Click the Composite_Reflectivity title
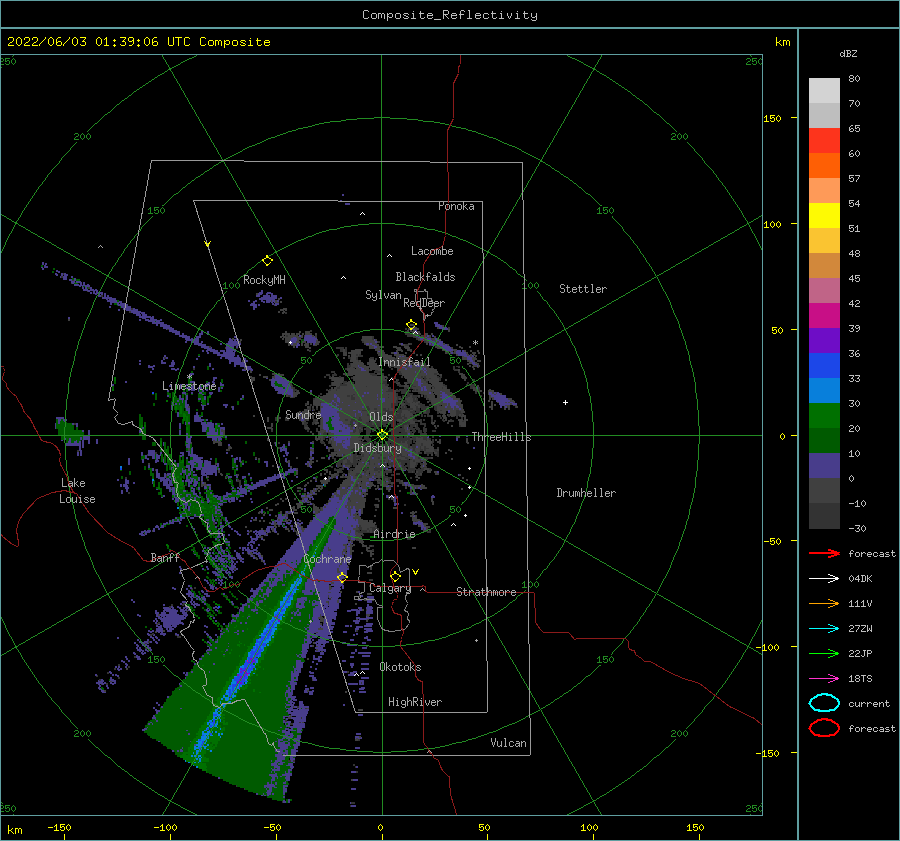This screenshot has width=900, height=841. tap(449, 15)
